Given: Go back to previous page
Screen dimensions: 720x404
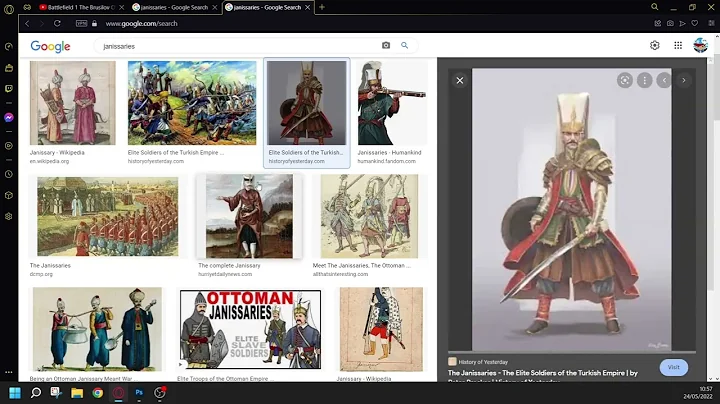Looking at the screenshot, I should click(x=27, y=23).
